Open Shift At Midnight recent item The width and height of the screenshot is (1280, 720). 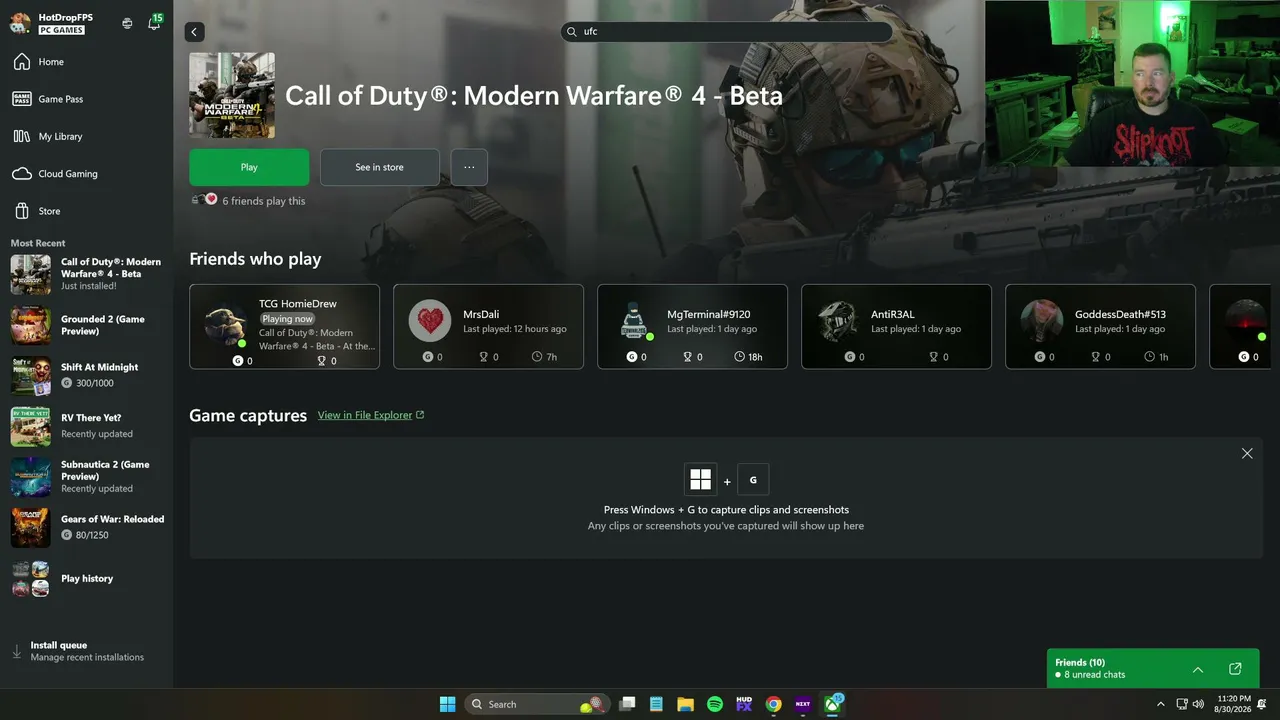coord(86,375)
